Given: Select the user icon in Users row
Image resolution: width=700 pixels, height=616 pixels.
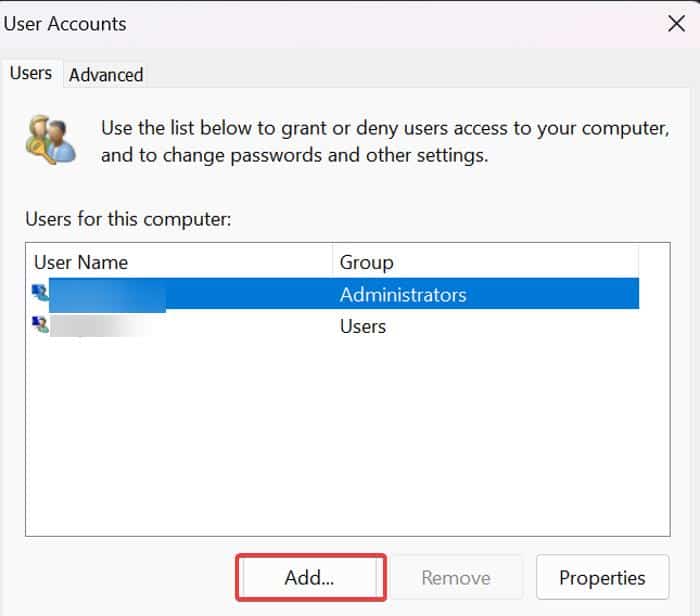Looking at the screenshot, I should [40, 325].
